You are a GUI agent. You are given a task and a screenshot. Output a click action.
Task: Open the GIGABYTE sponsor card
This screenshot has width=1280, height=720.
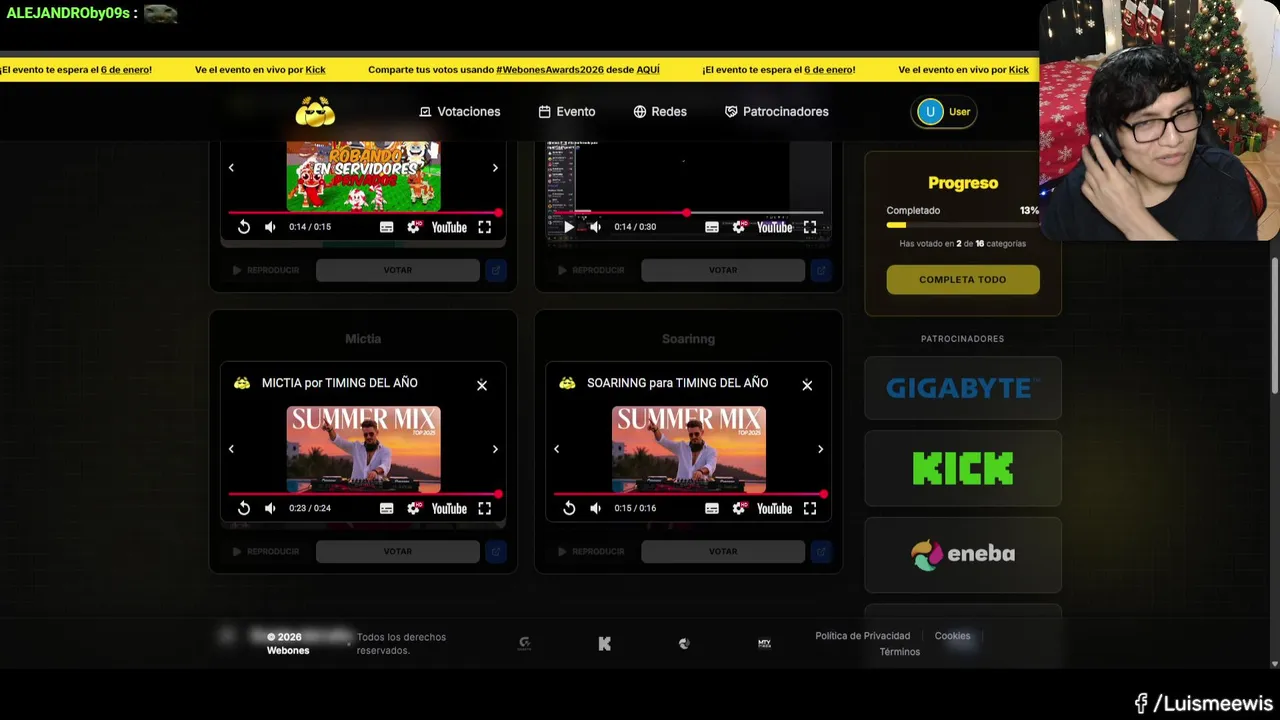963,388
